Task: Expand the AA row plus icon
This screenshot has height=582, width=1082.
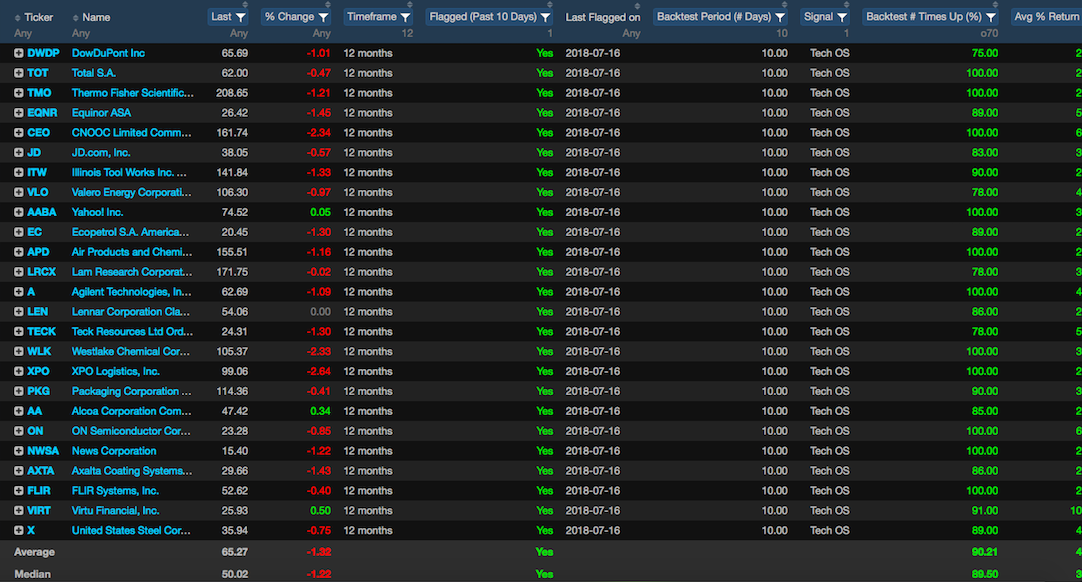Action: coord(19,411)
